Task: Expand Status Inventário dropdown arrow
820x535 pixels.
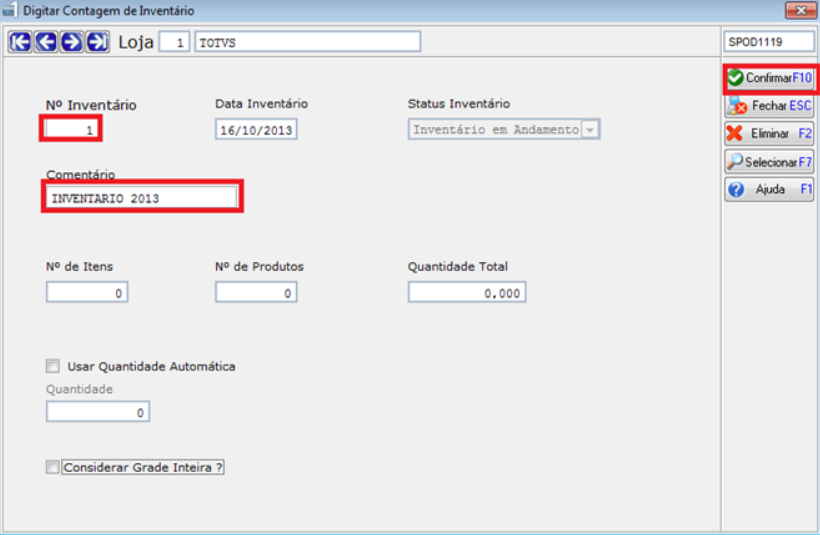Action: click(x=590, y=130)
